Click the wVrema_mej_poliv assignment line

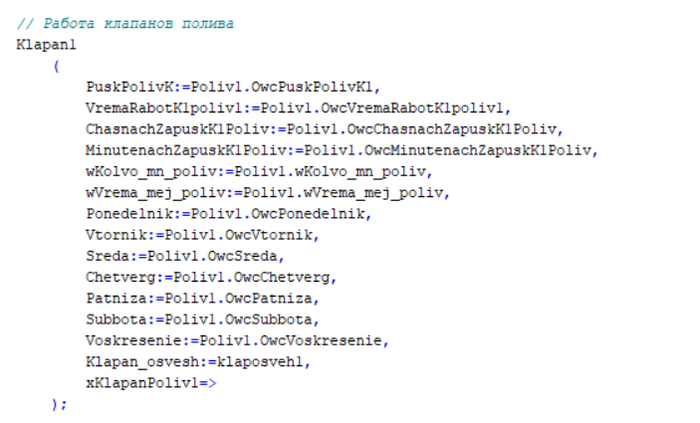[268, 193]
